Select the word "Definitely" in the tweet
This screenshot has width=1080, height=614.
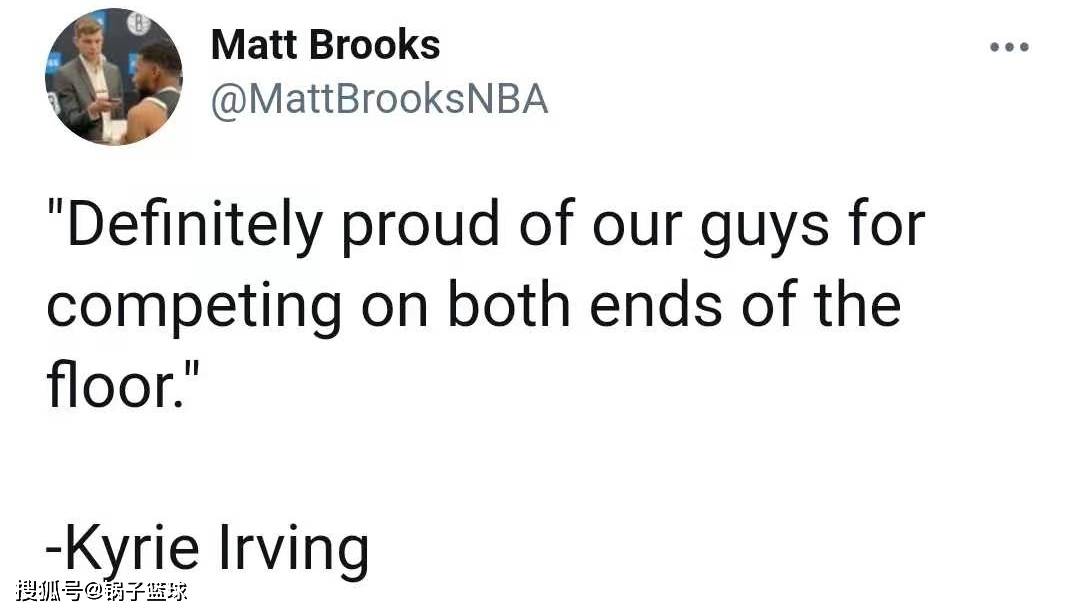[194, 225]
